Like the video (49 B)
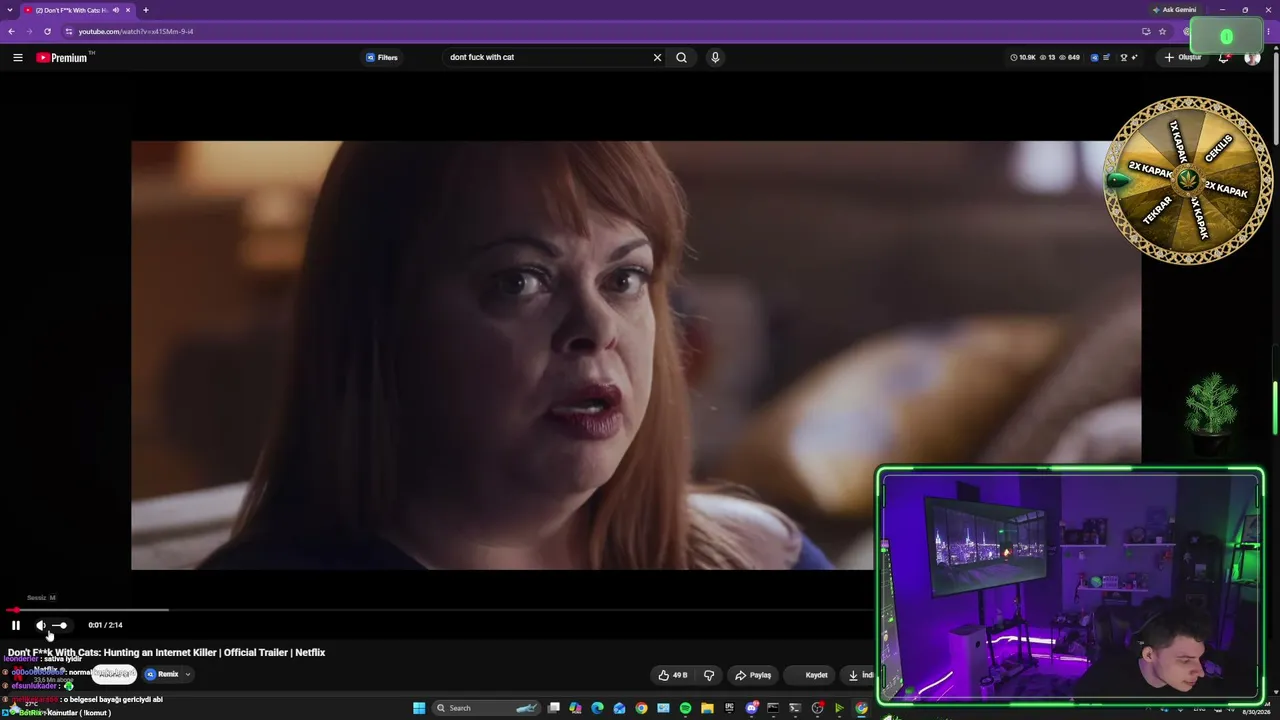This screenshot has width=1280, height=720. (673, 675)
